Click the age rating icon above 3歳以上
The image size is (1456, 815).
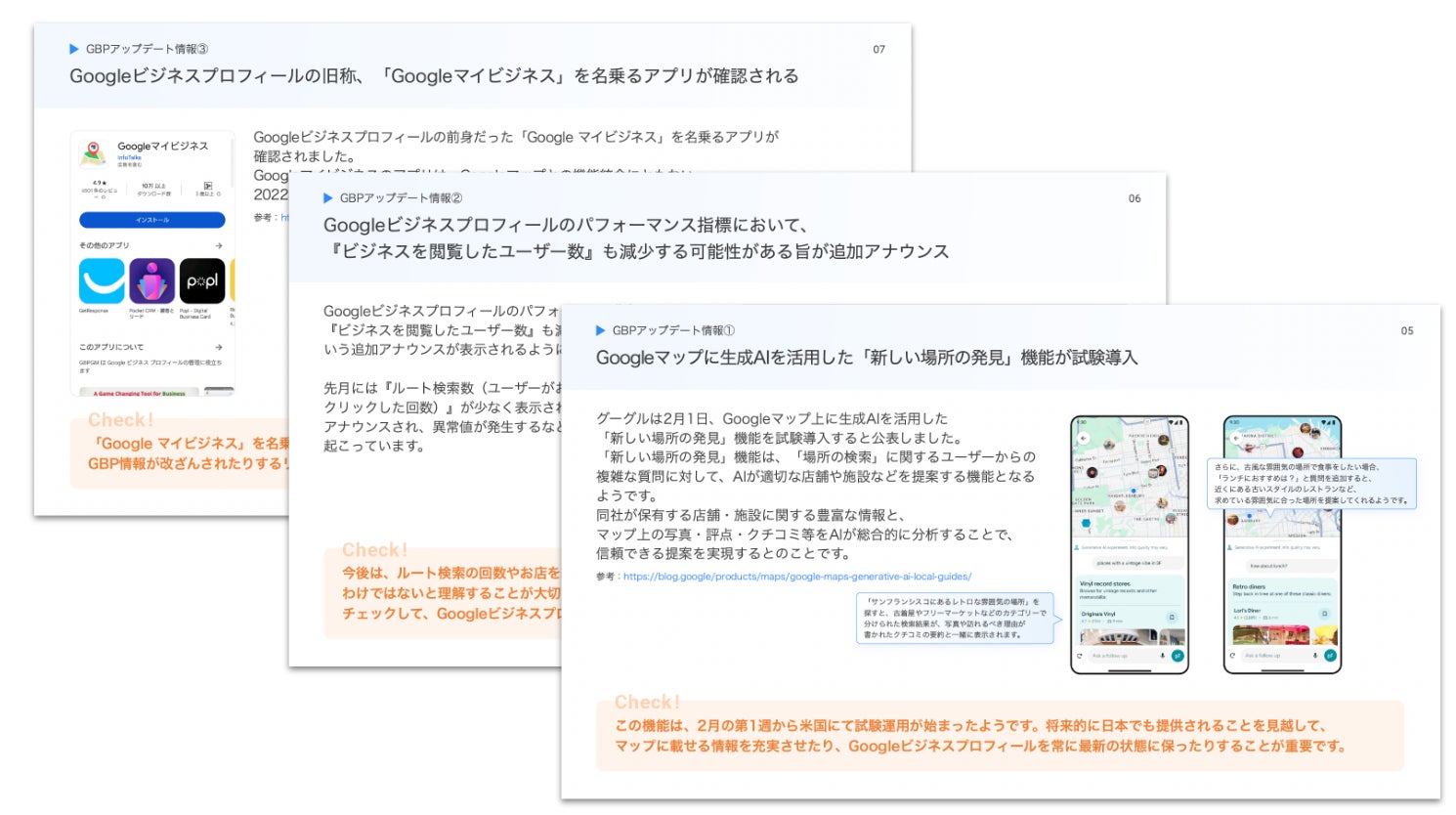[x=208, y=185]
